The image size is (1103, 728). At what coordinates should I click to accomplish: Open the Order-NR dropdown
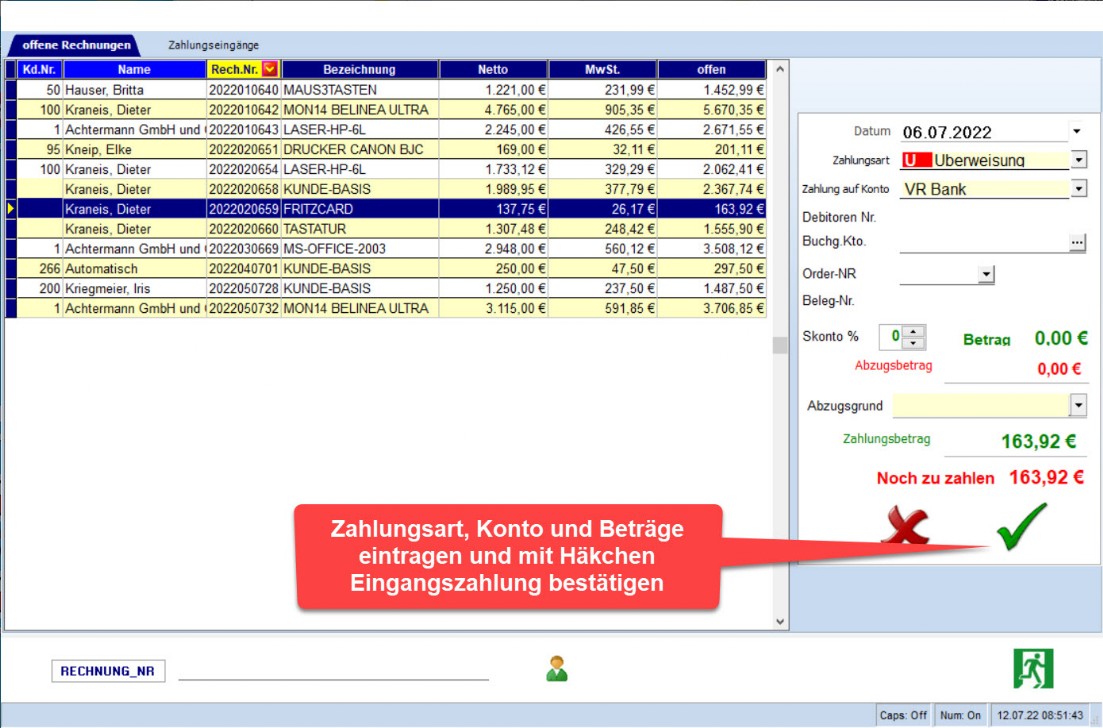[x=986, y=275]
